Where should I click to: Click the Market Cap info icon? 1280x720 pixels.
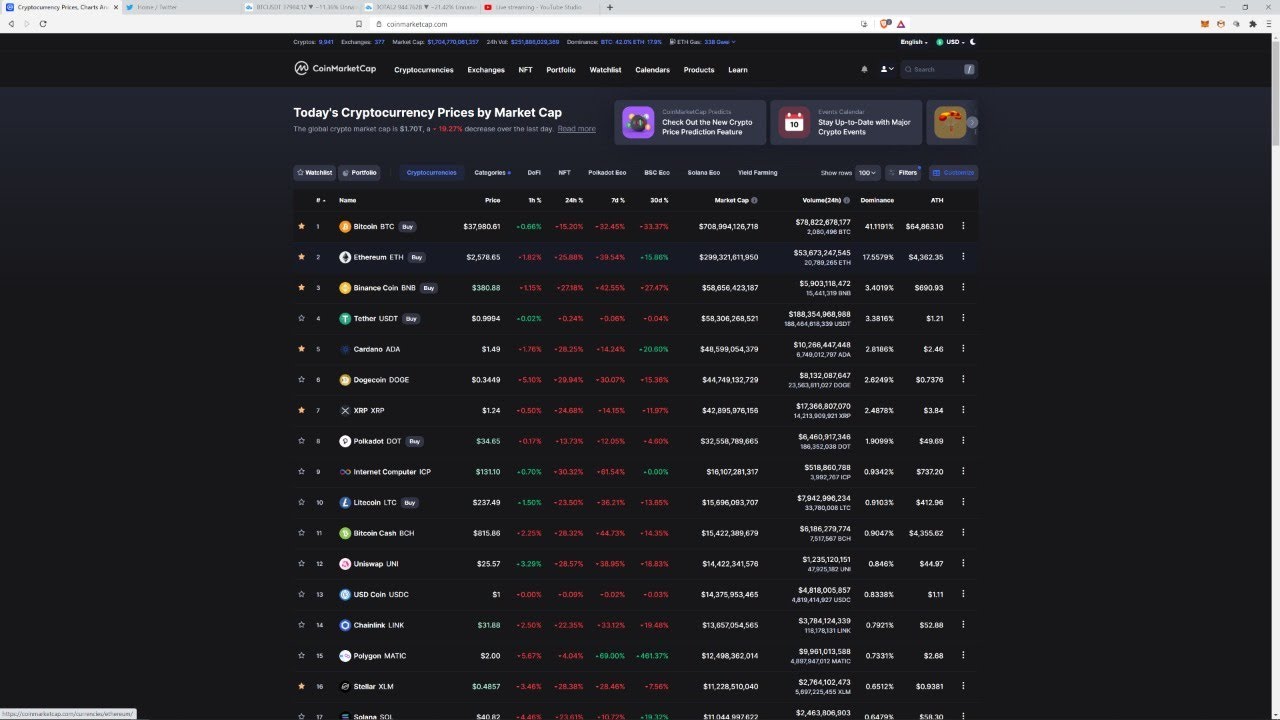754,200
